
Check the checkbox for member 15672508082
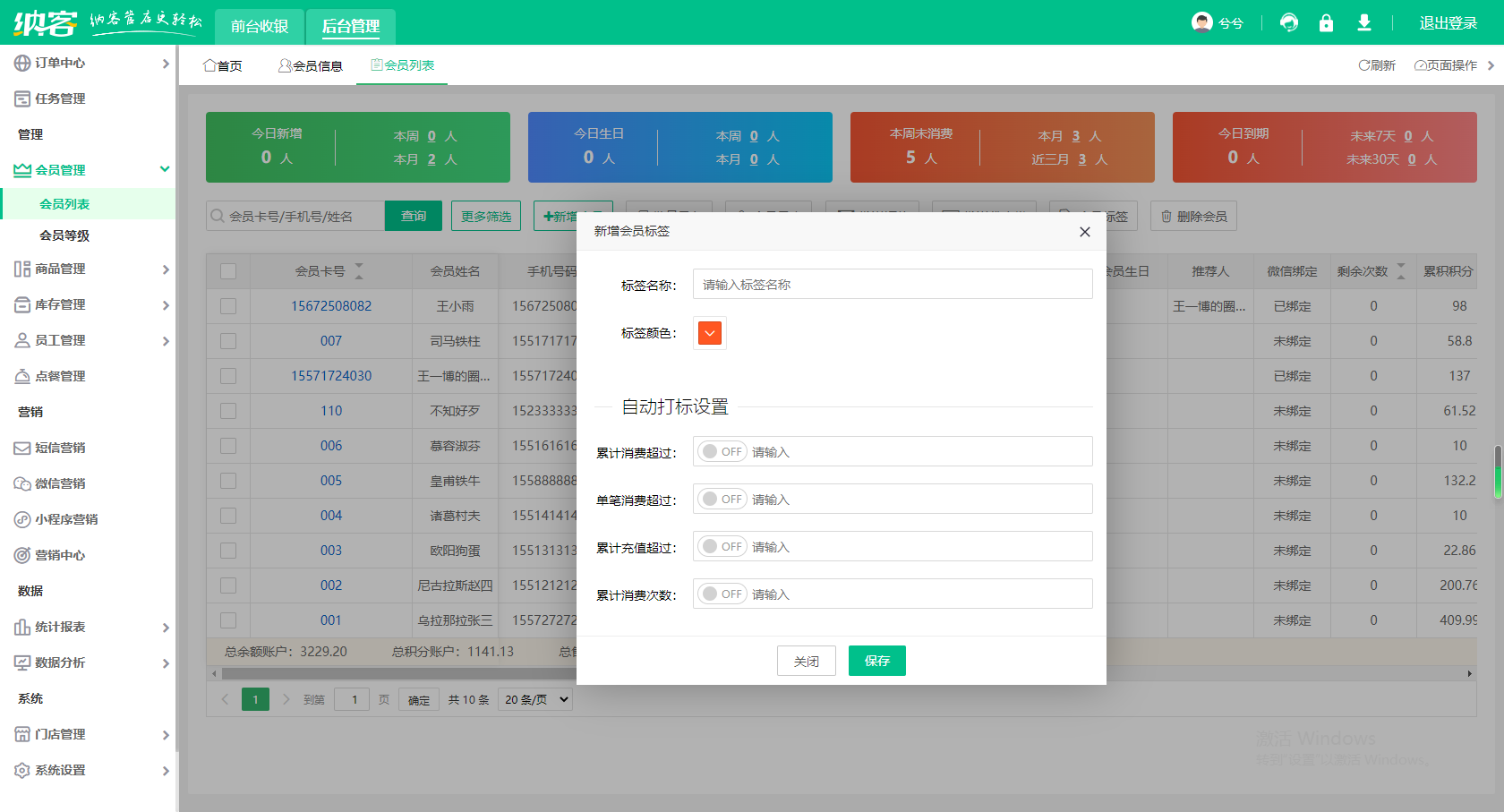(228, 306)
